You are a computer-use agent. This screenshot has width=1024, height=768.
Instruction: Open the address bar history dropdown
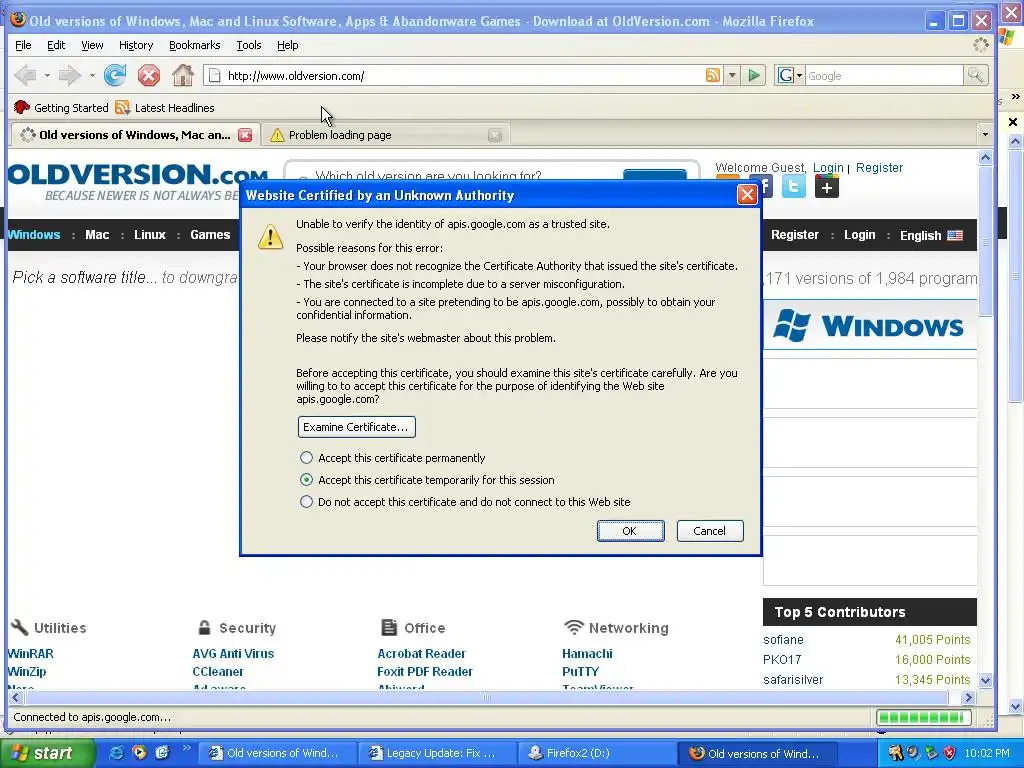click(732, 76)
